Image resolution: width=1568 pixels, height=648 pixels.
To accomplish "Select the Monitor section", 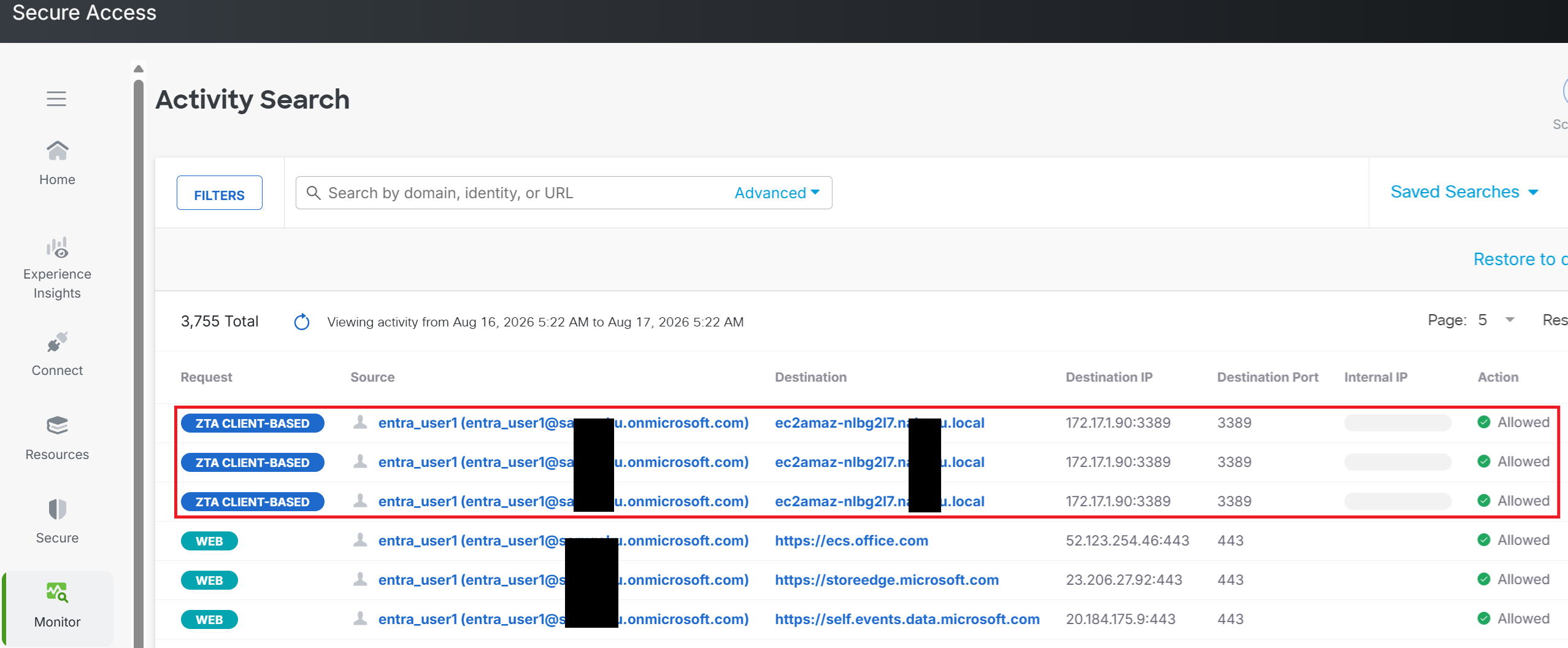I will (x=58, y=606).
